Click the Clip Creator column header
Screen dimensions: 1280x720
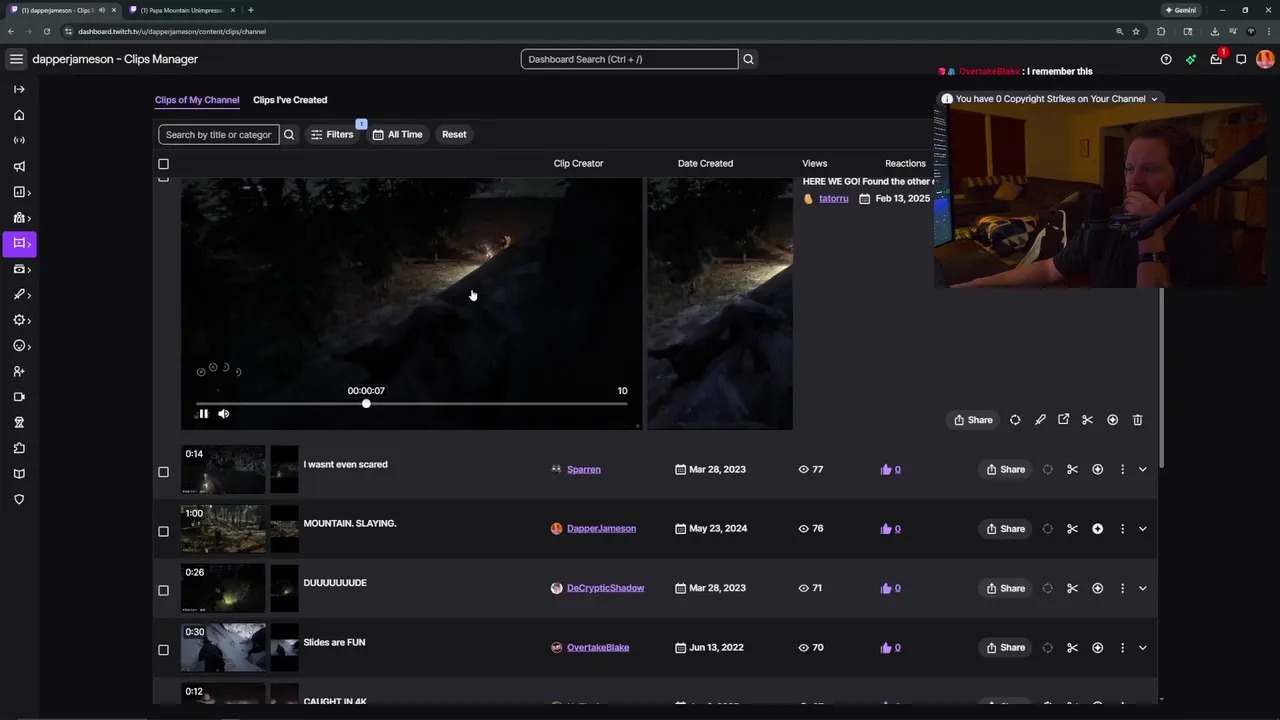point(578,163)
